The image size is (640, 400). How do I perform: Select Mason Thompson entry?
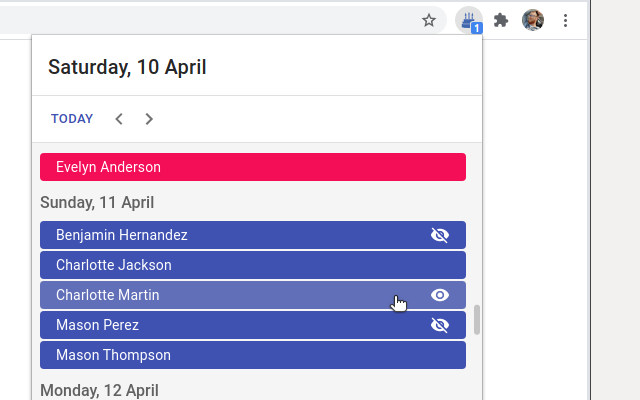click(x=253, y=355)
